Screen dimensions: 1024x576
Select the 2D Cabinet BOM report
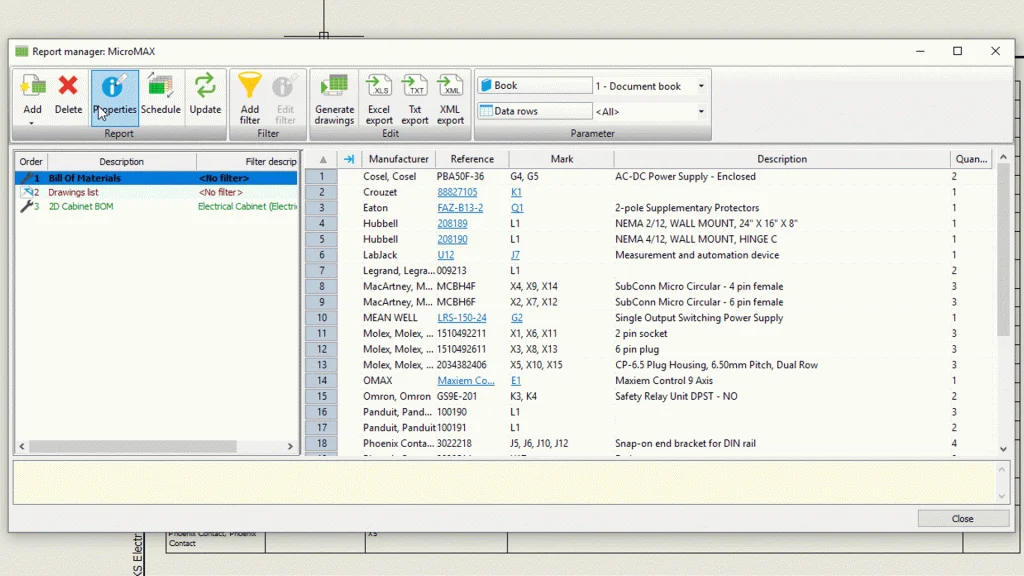(x=80, y=207)
